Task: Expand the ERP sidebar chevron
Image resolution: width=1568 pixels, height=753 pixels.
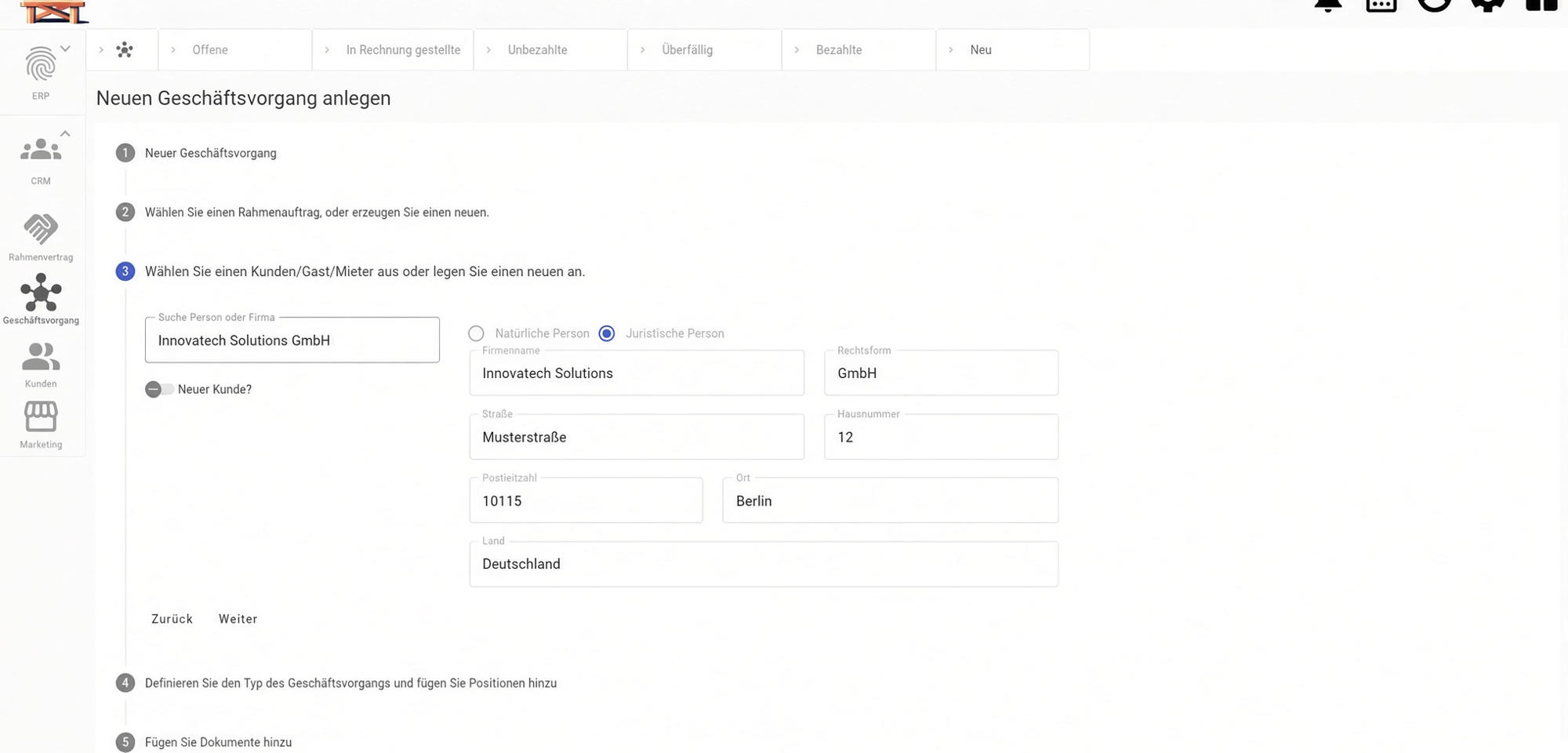Action: 66,49
